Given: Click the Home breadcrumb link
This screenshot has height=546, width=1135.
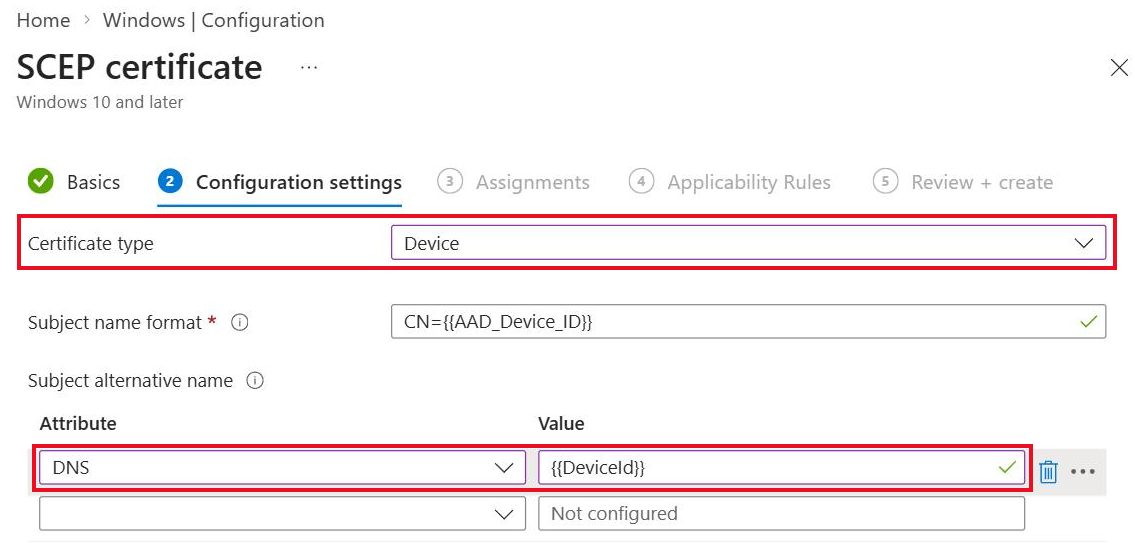Looking at the screenshot, I should click(43, 20).
